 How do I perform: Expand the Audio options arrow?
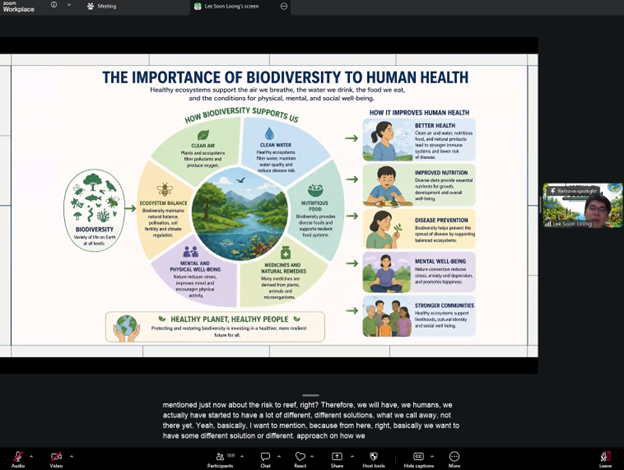[31, 456]
